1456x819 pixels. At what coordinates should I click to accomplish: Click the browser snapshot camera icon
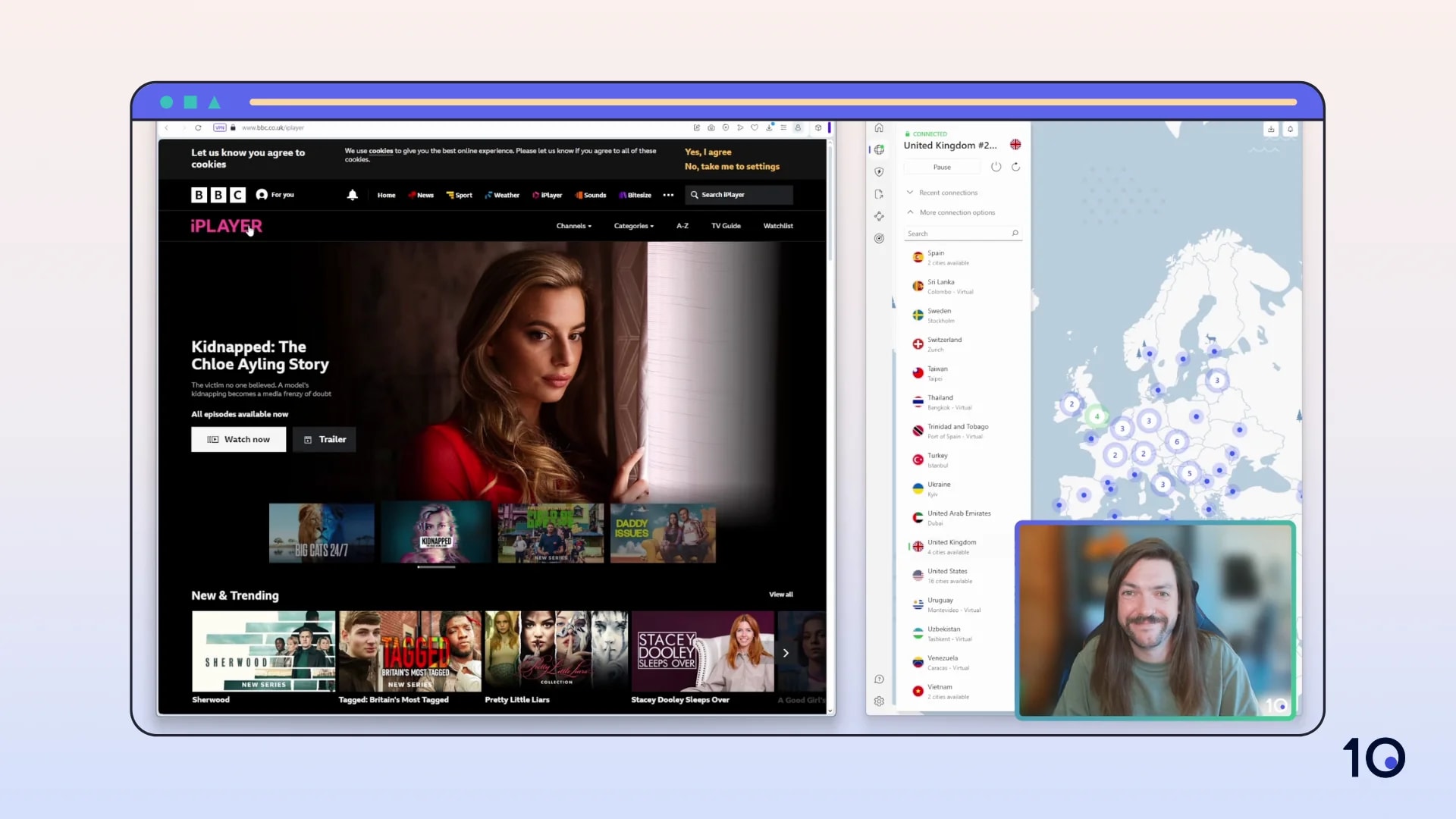pyautogui.click(x=711, y=127)
